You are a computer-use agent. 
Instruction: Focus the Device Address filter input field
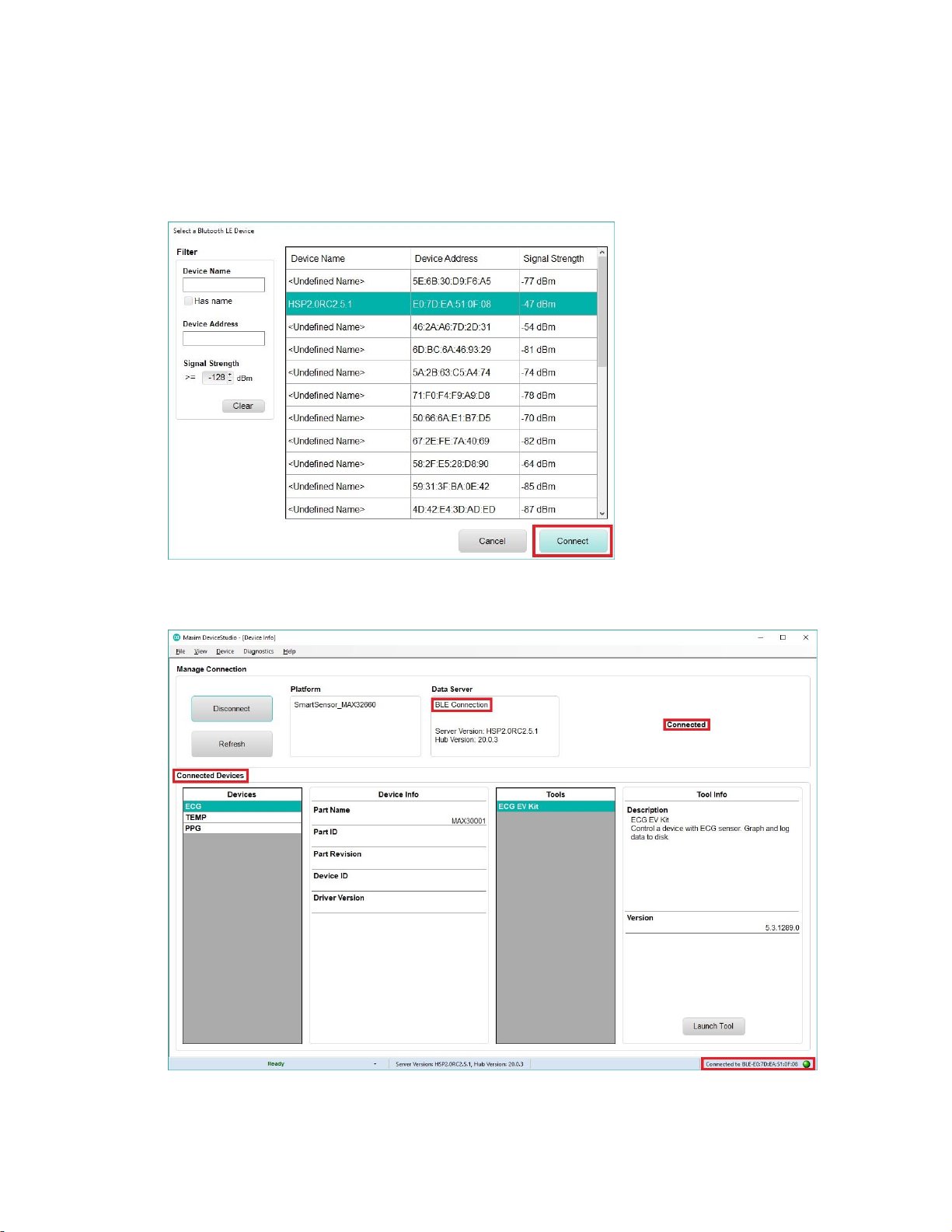(x=224, y=338)
